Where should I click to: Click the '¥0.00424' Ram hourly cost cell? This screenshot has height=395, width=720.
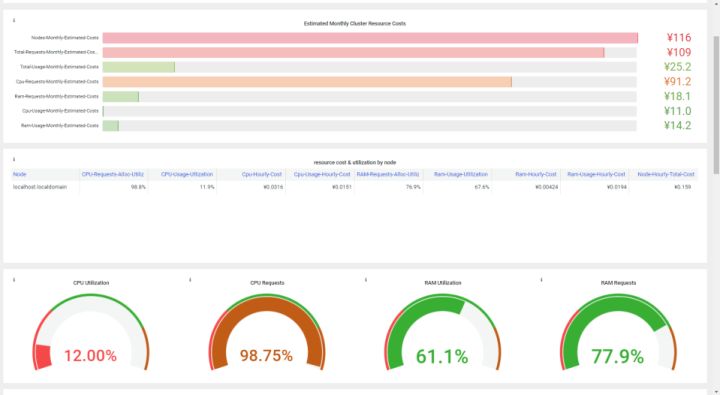547,187
